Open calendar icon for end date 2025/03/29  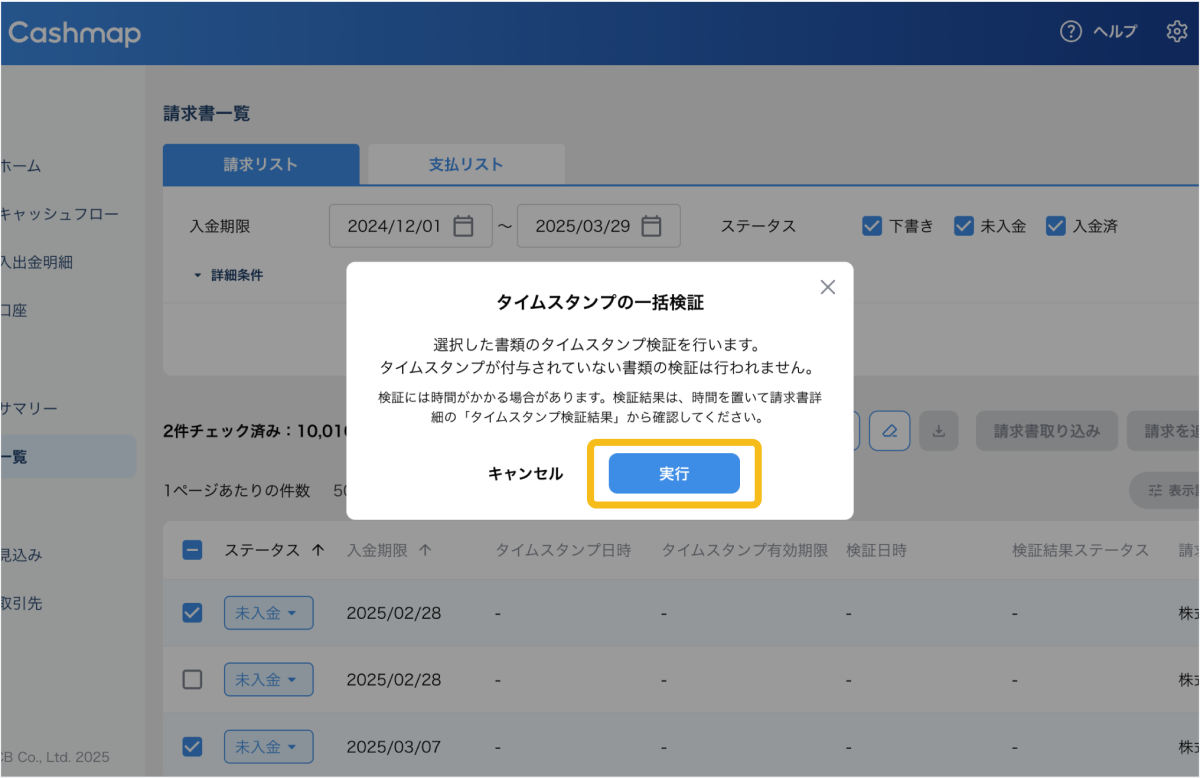(651, 226)
